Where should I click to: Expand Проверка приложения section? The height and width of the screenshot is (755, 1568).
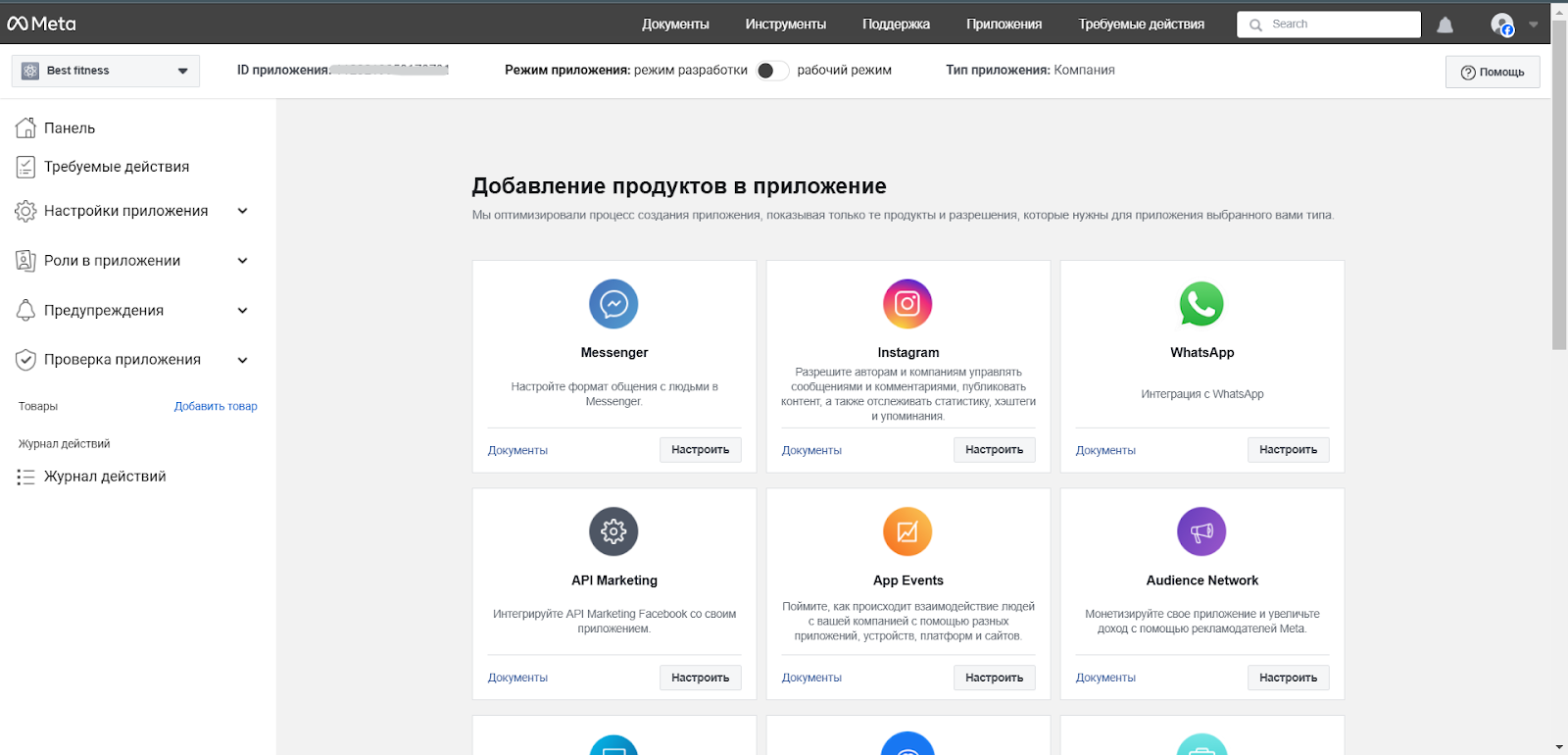pos(242,360)
